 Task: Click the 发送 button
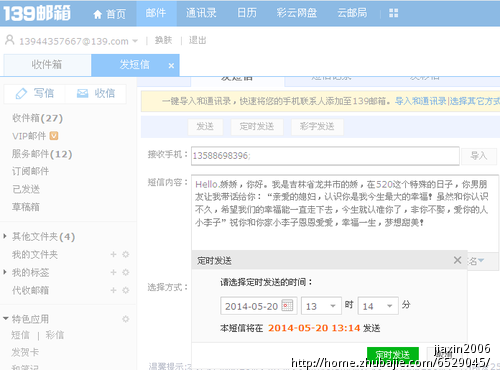tap(205, 127)
